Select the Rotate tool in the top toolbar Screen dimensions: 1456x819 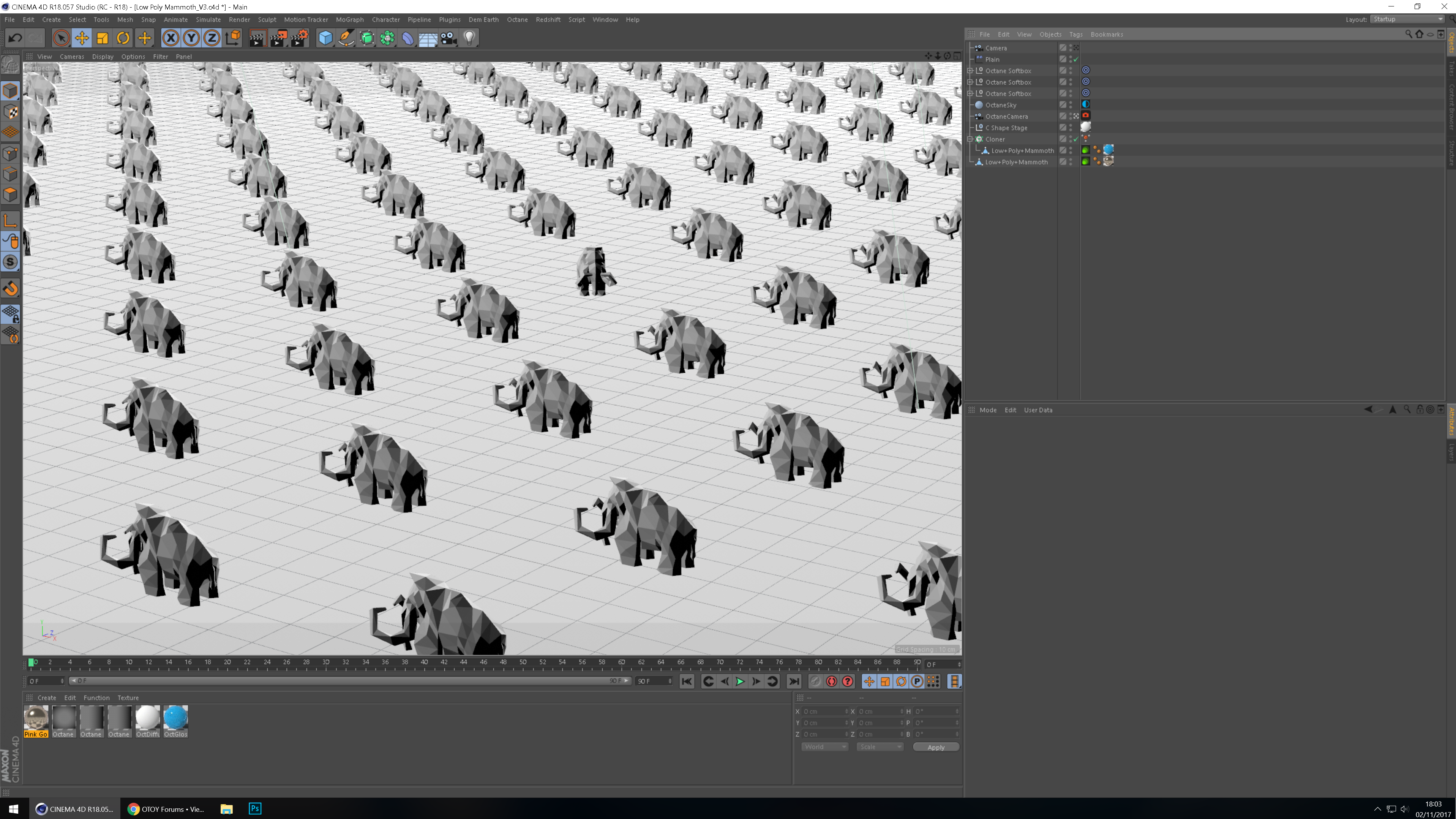(x=123, y=38)
